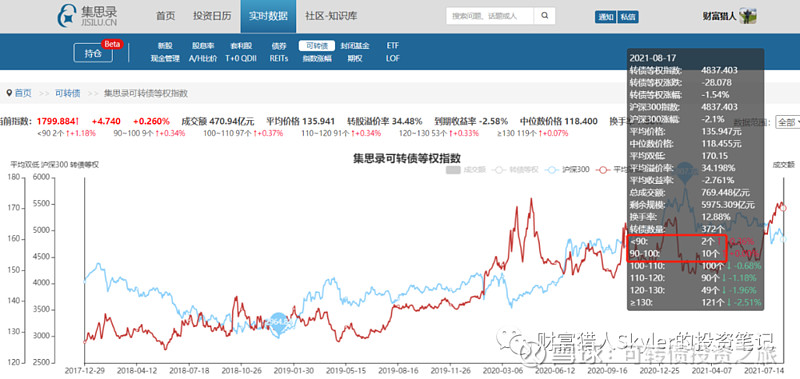Click the red right-axis end marker circle
800x379 pixels.
pos(783,208)
